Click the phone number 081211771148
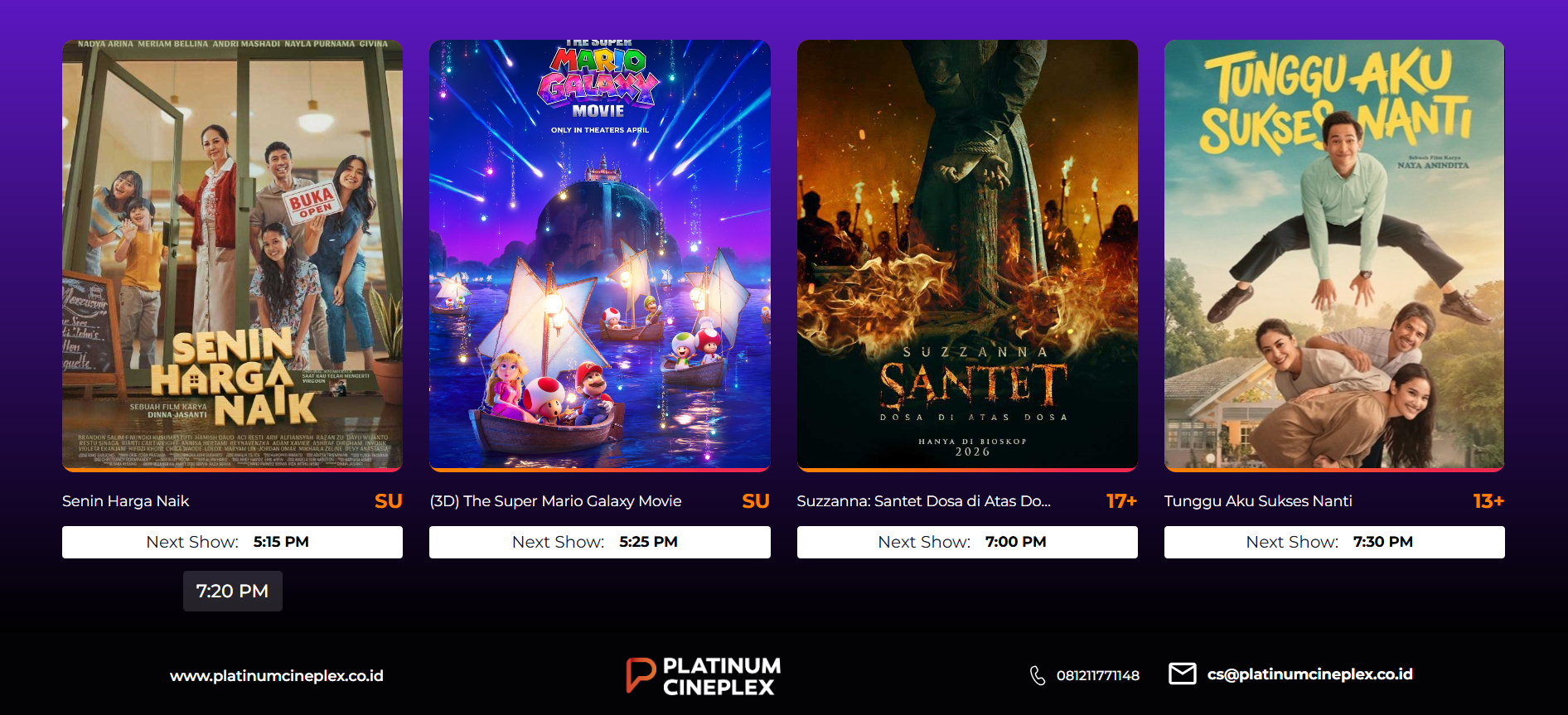The image size is (1568, 715). point(1098,675)
